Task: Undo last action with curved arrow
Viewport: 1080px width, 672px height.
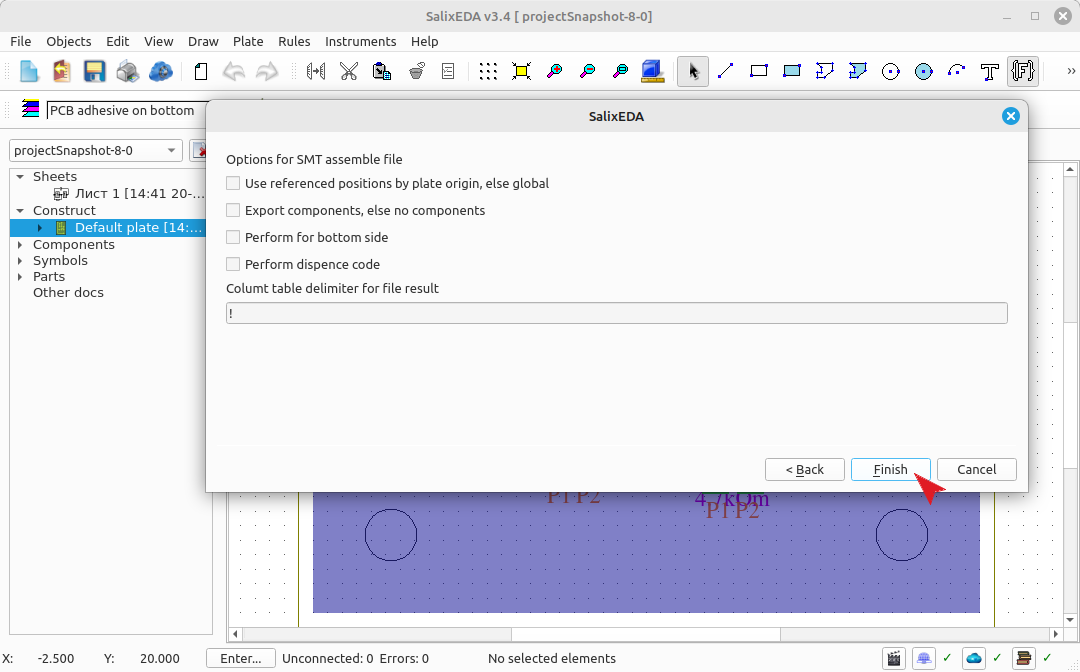Action: coord(233,71)
